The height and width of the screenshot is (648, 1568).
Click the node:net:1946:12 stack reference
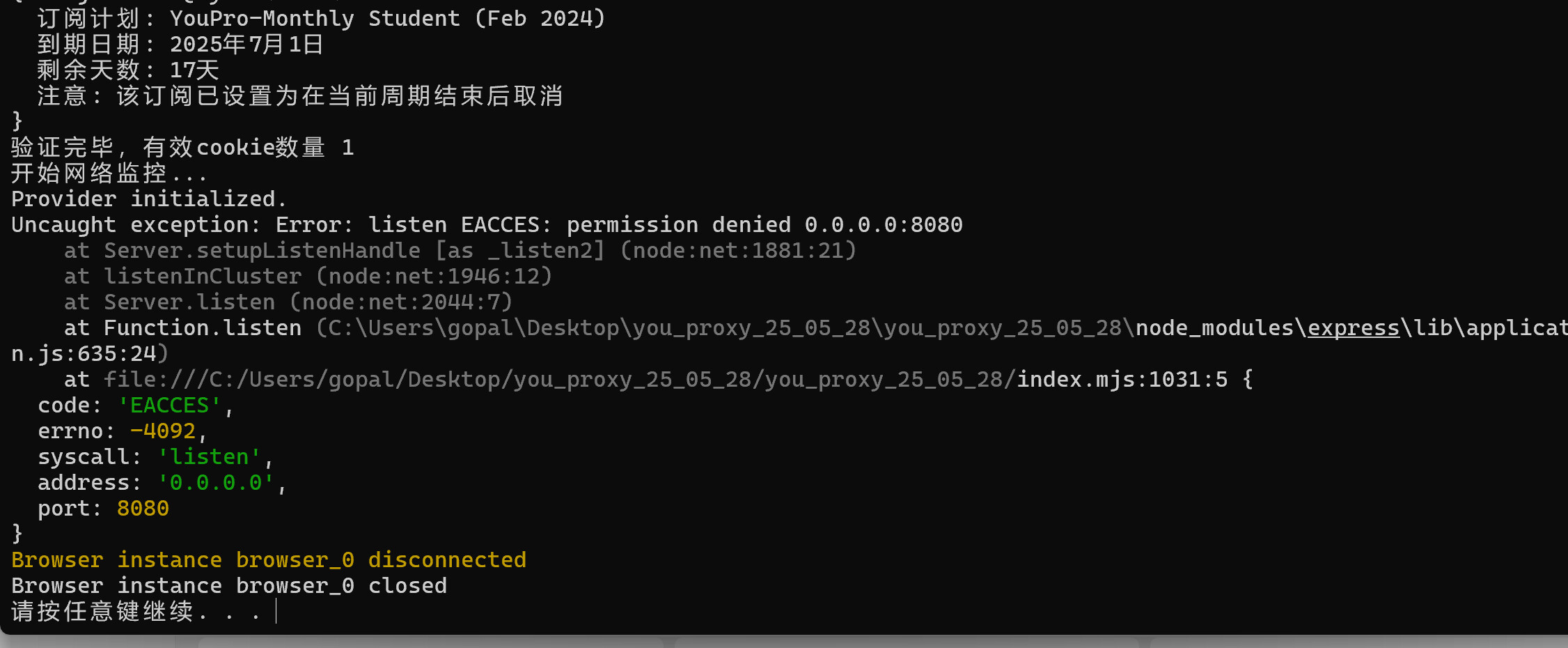pos(434,277)
